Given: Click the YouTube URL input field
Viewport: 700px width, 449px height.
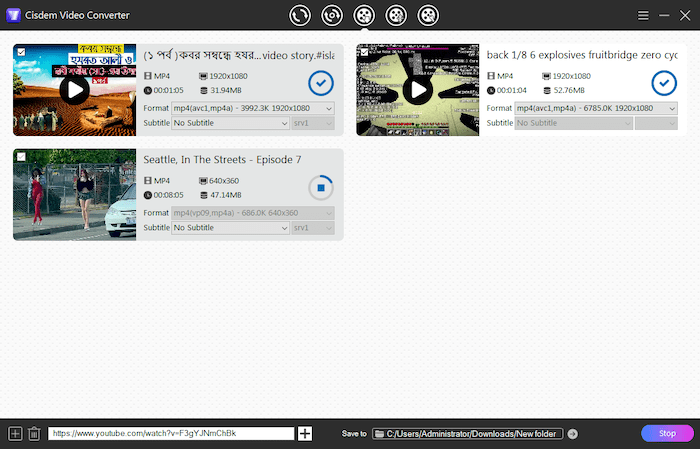Looking at the screenshot, I should [x=170, y=433].
